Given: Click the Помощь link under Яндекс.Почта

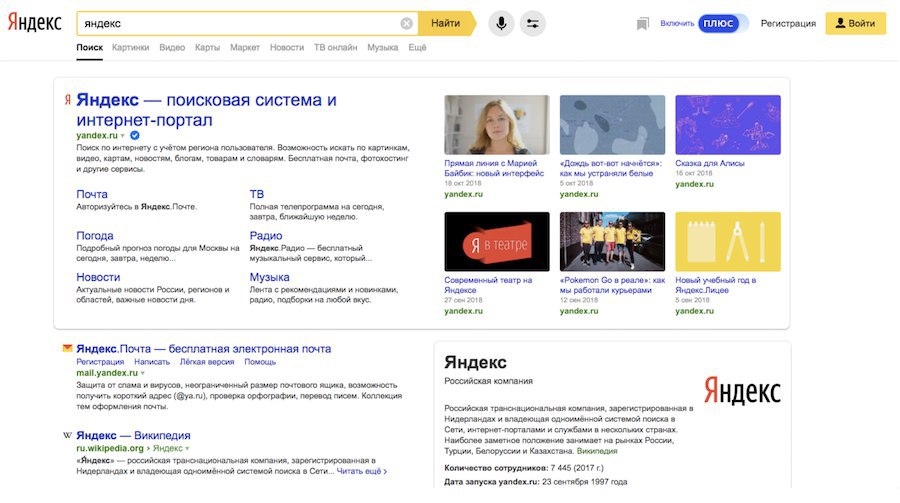Looking at the screenshot, I should [x=260, y=362].
